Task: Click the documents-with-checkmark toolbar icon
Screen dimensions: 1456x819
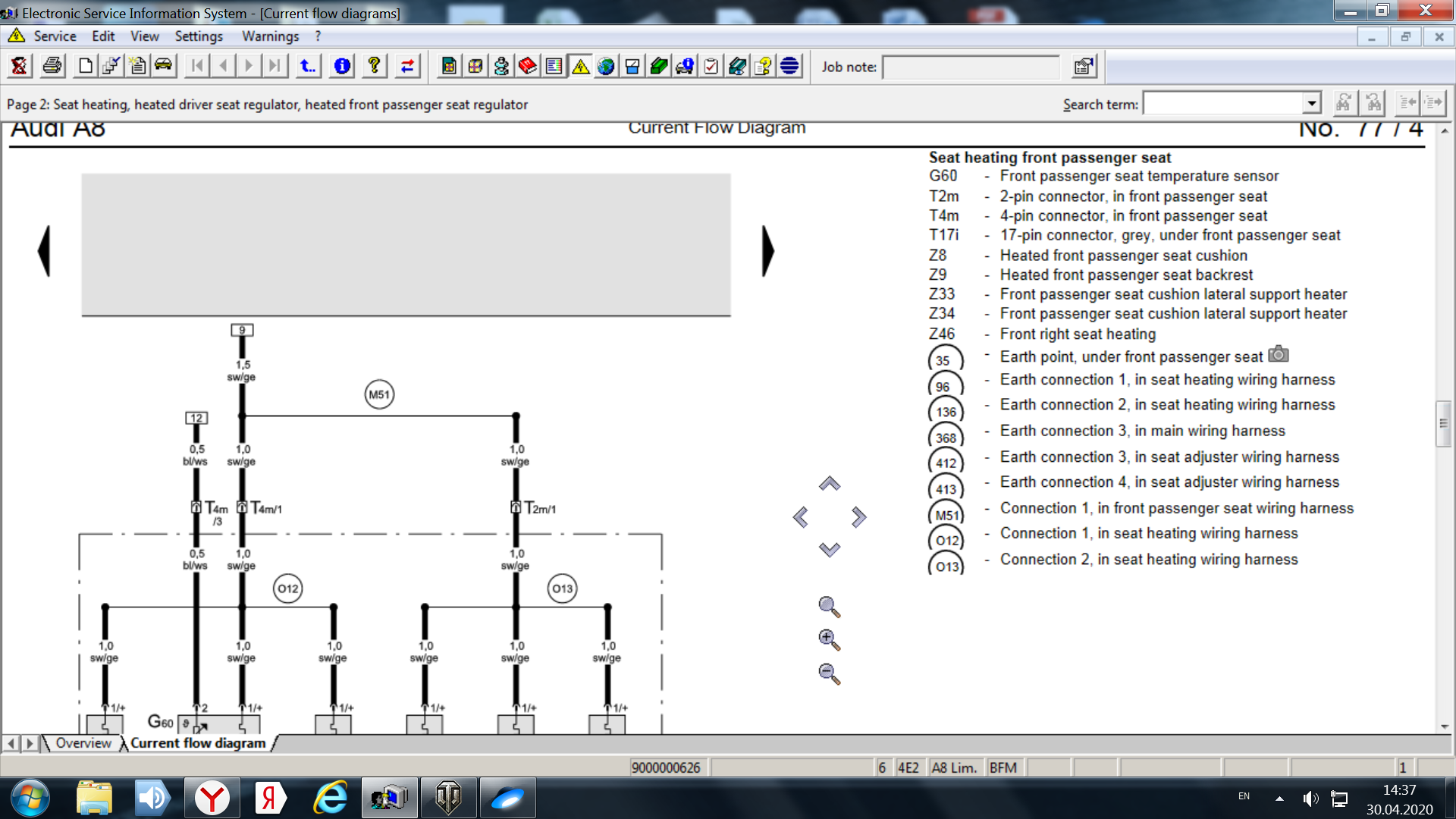Action: click(x=111, y=67)
